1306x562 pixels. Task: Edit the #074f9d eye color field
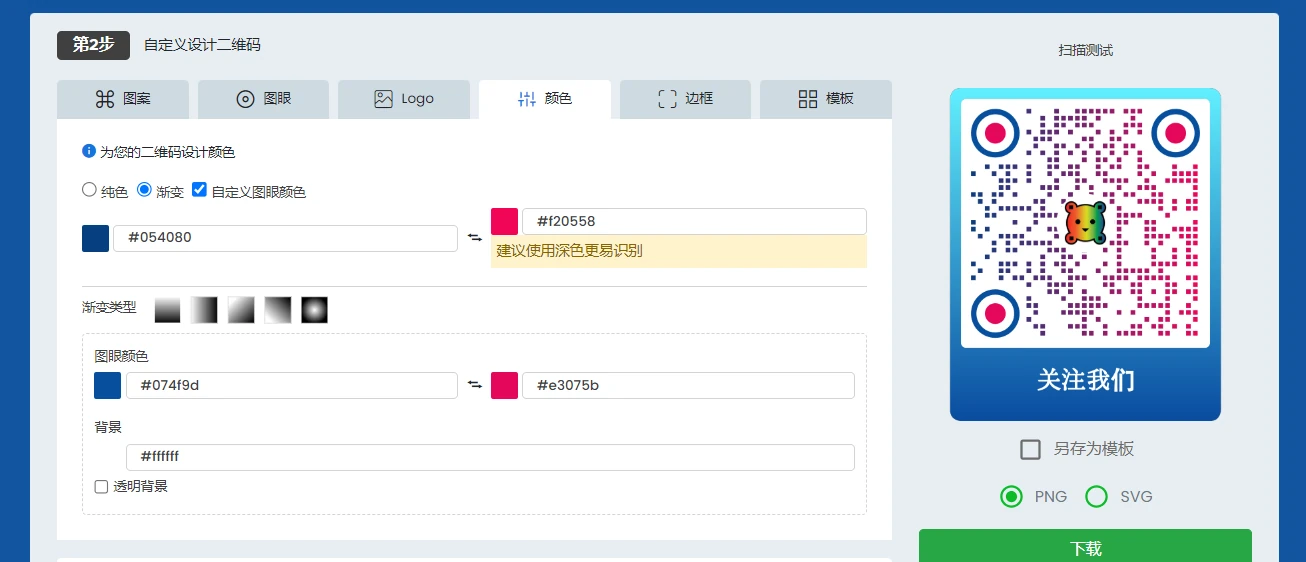(292, 385)
